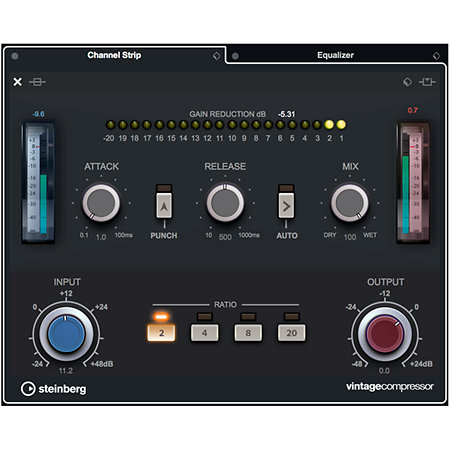The height and width of the screenshot is (450, 450).
Task: Click the blue INPUT gain knob
Action: pyautogui.click(x=66, y=334)
